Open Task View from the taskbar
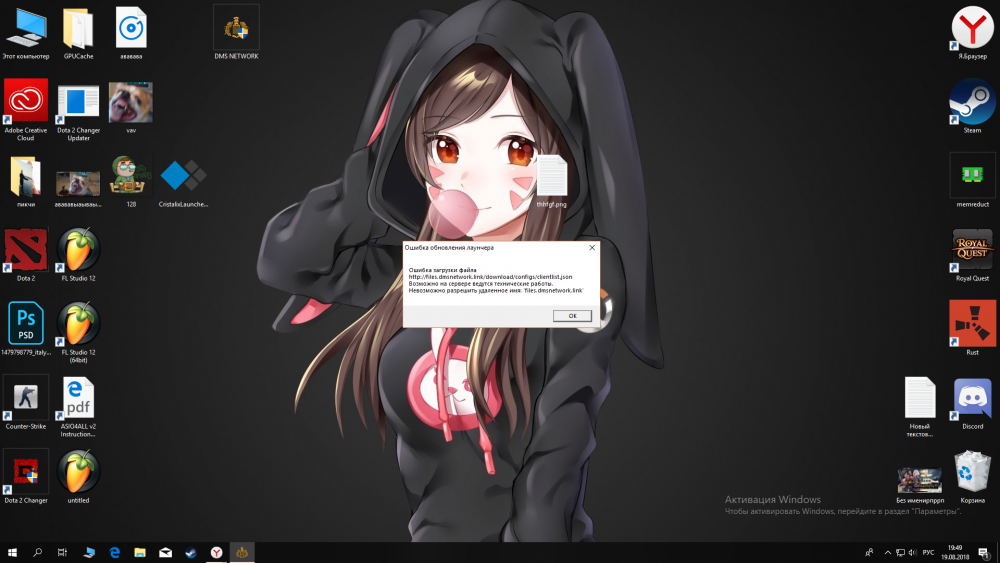1000x563 pixels. coord(62,552)
